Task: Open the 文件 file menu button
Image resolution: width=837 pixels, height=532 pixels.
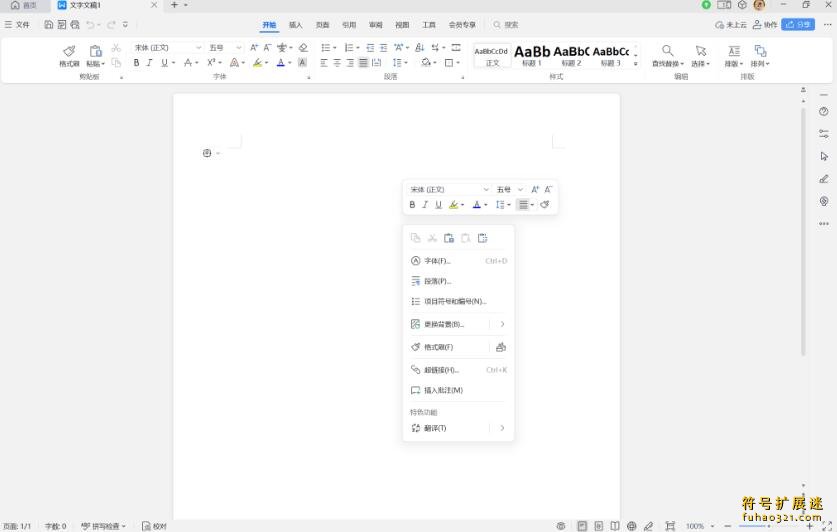Action: coord(17,25)
